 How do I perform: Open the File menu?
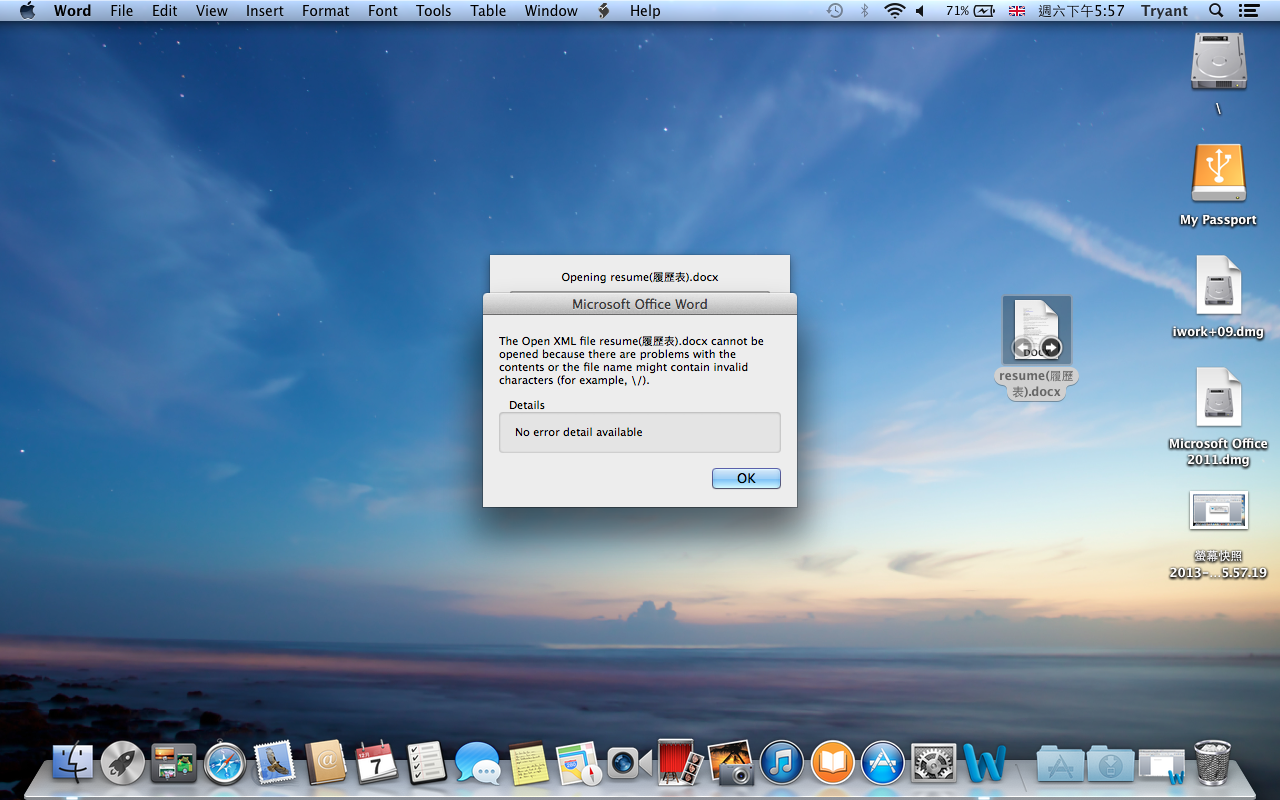122,11
